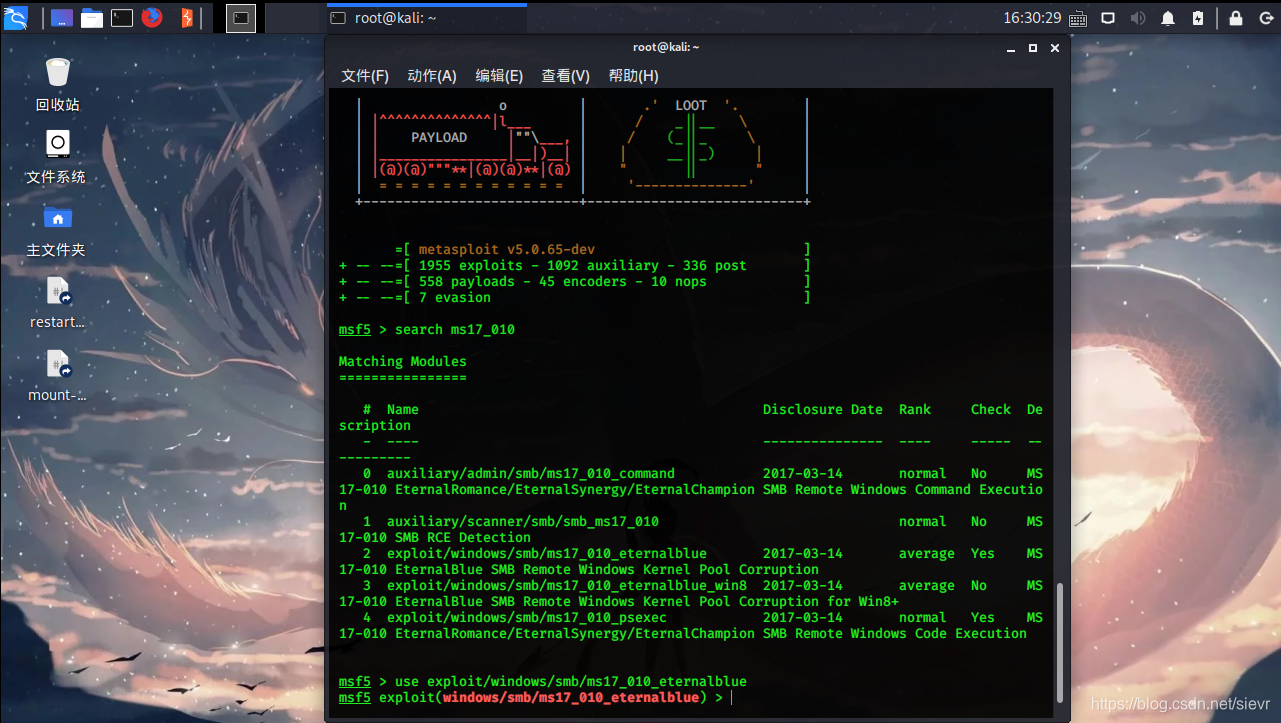Click 'exploit/windows/smb/ms17_010_eternalblue_win8' module row
The width and height of the screenshot is (1281, 723).
click(x=567, y=586)
